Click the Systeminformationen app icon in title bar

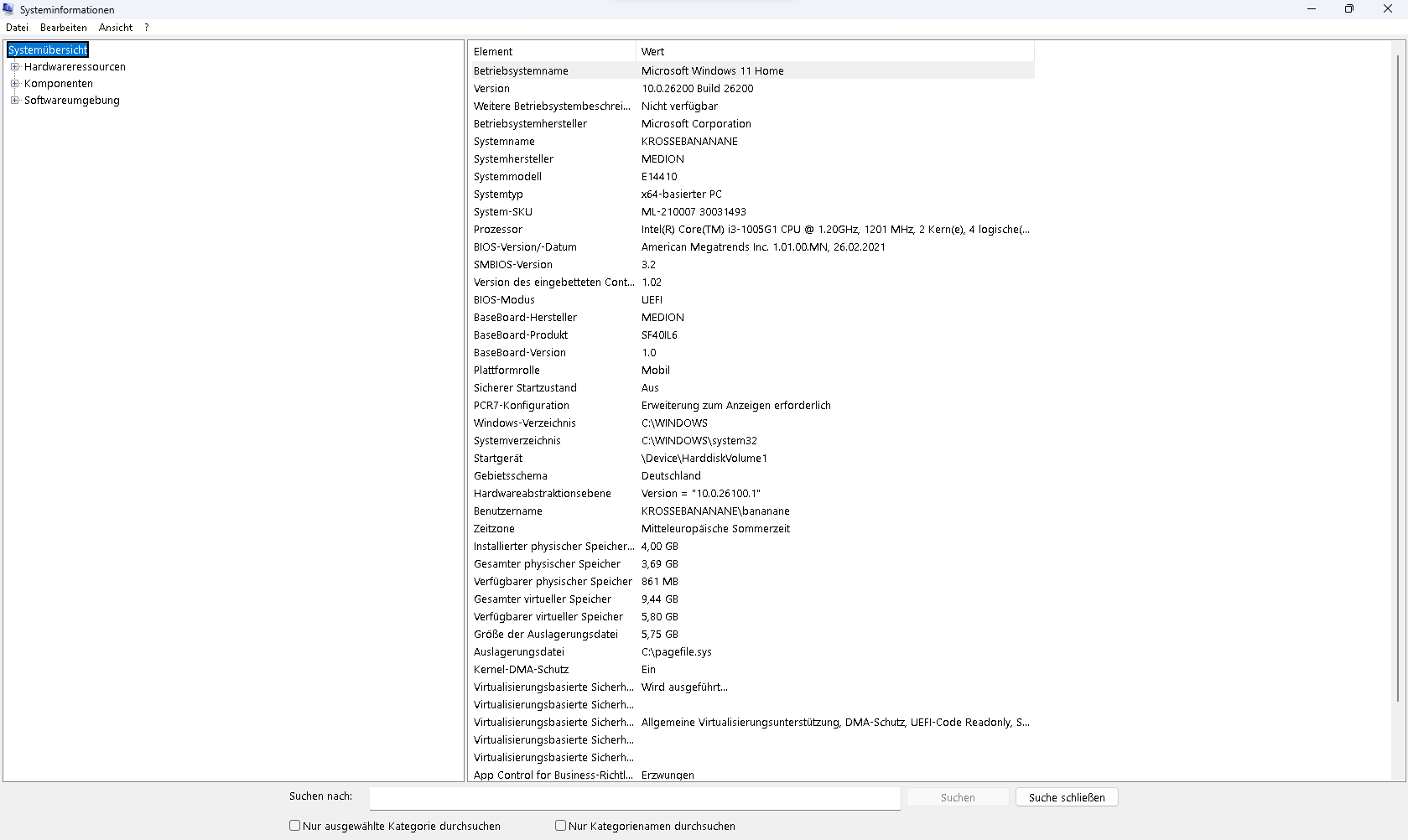[8, 9]
